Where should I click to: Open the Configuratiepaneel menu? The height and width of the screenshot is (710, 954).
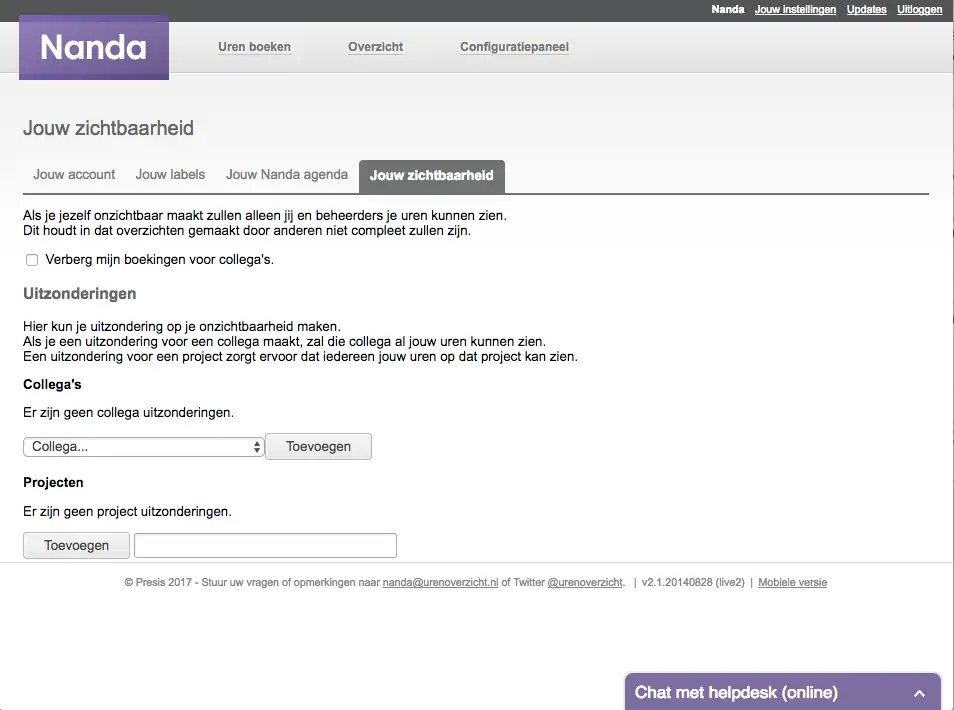[x=514, y=47]
